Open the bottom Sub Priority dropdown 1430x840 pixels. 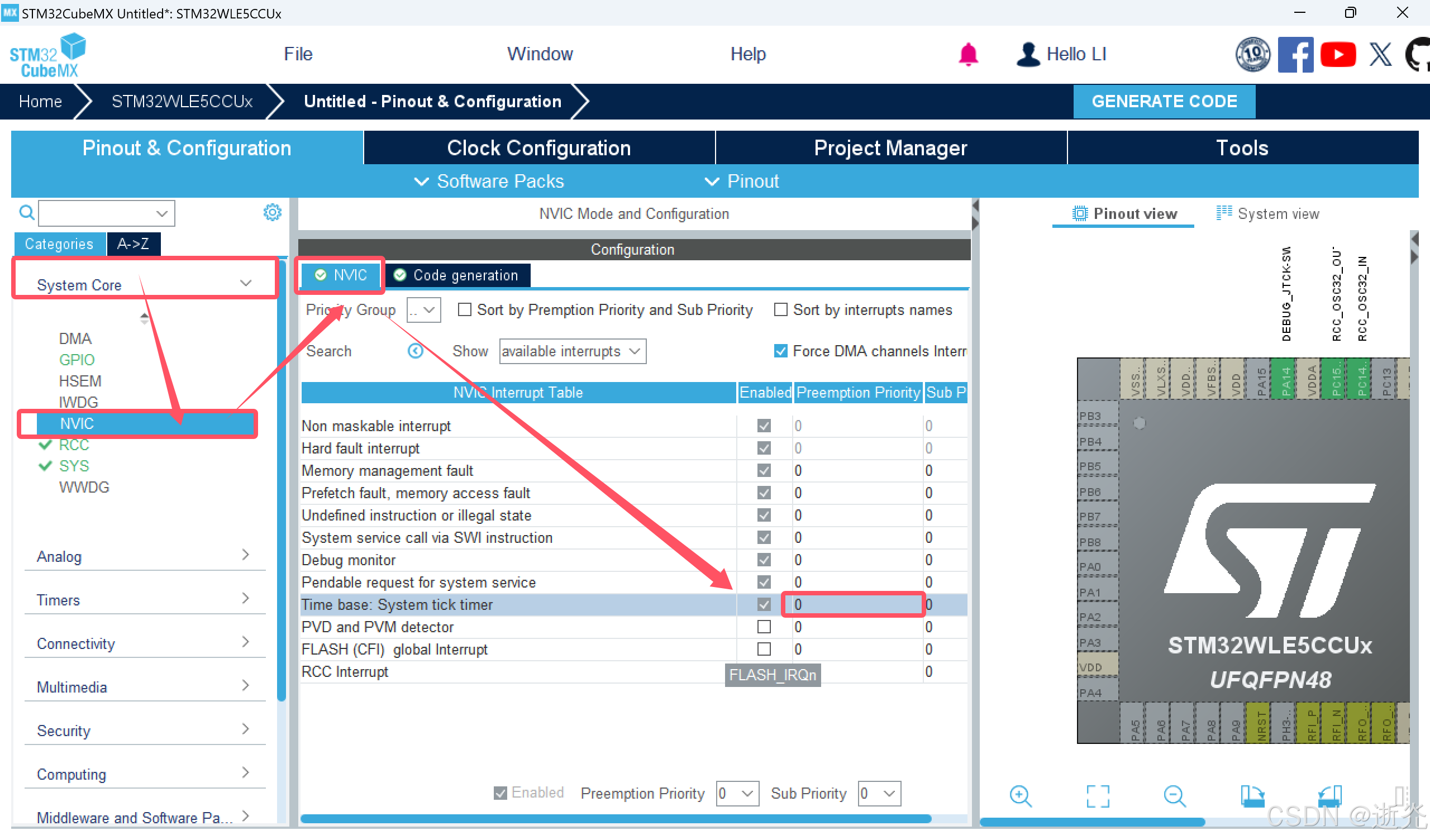pyautogui.click(x=879, y=793)
